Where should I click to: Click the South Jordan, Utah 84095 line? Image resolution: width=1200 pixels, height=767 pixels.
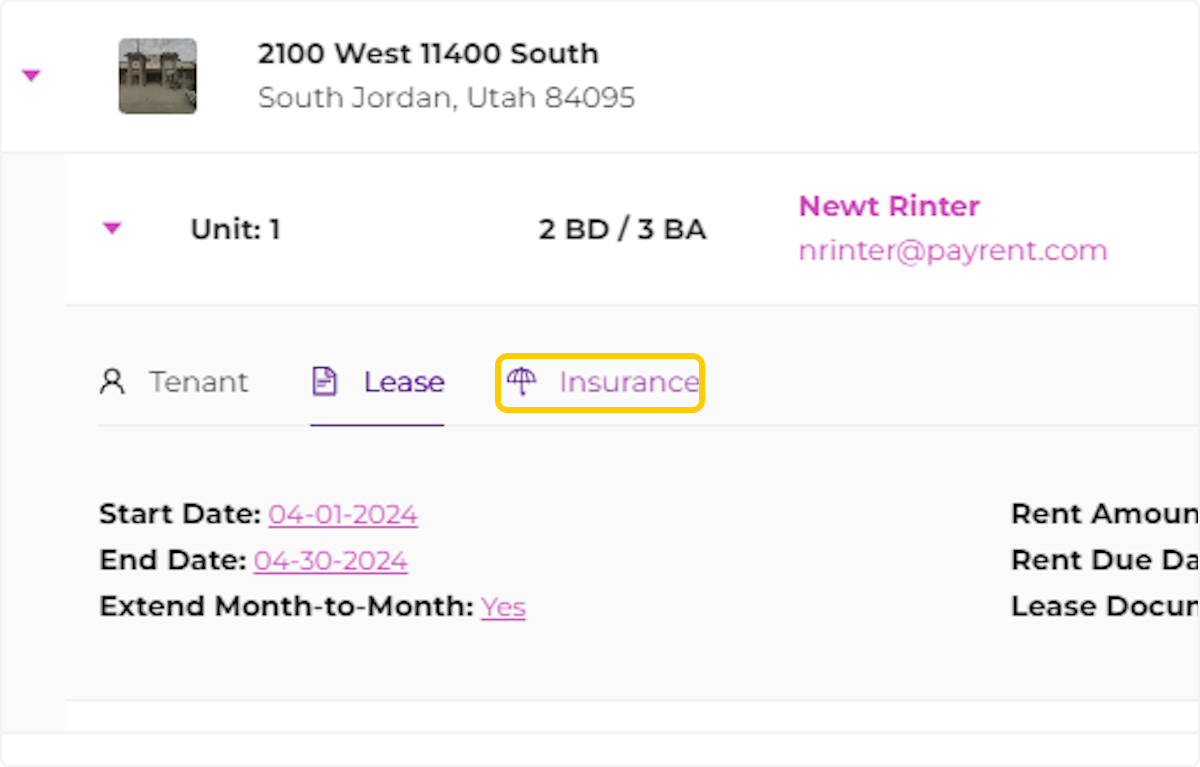446,98
